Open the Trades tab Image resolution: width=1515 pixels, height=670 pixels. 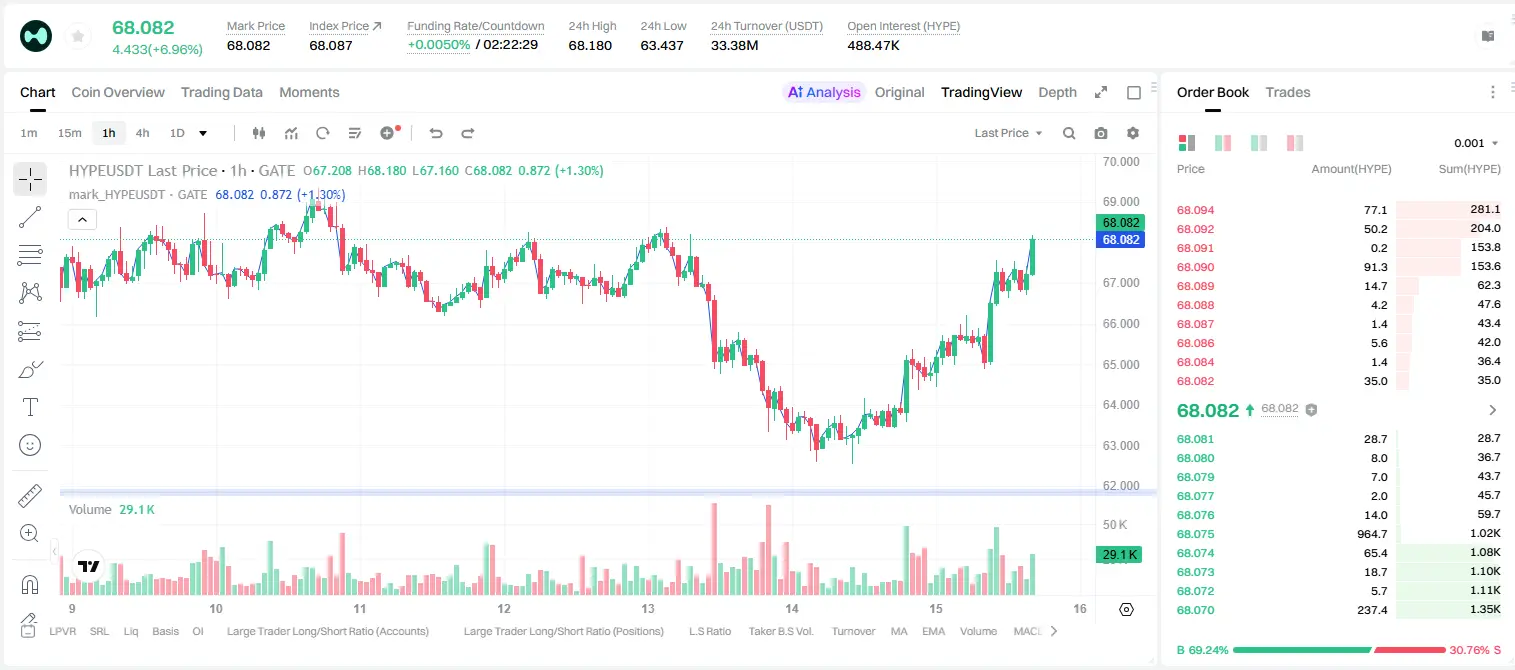(1288, 92)
